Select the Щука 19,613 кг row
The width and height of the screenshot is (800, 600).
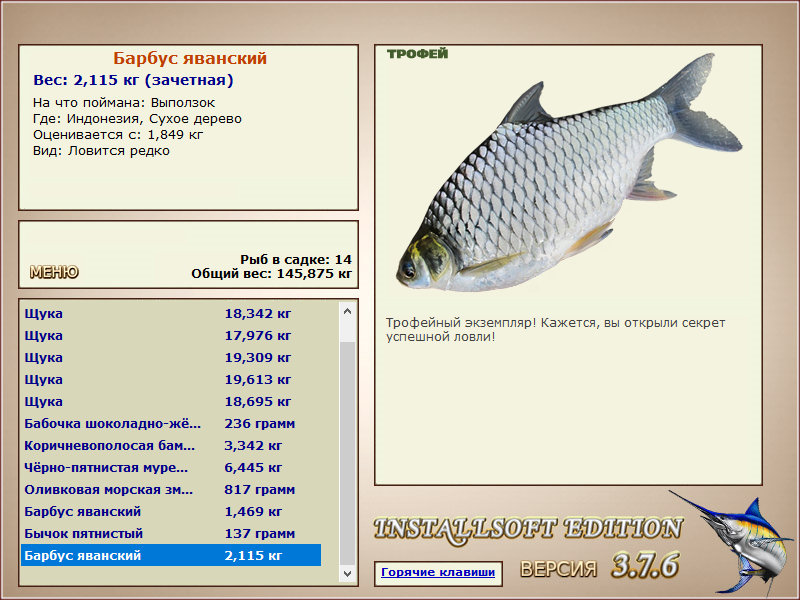(171, 379)
